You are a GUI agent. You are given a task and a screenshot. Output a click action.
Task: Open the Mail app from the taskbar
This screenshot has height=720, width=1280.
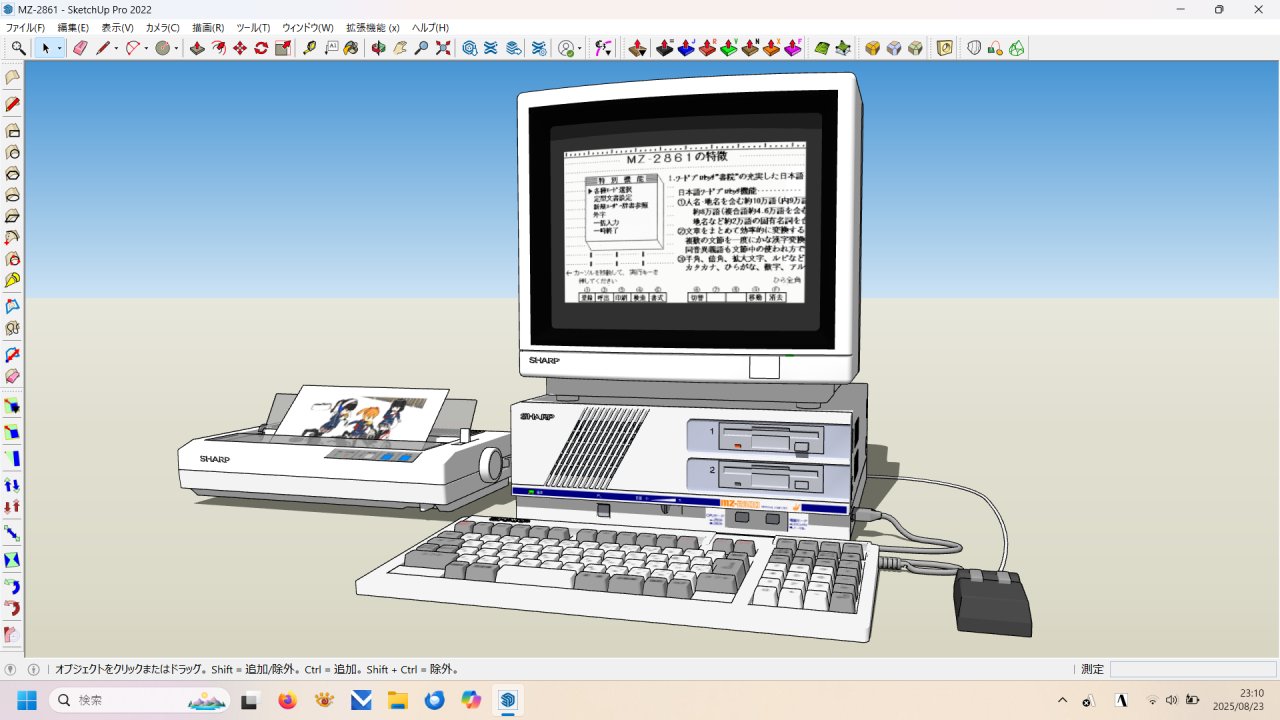[361, 700]
